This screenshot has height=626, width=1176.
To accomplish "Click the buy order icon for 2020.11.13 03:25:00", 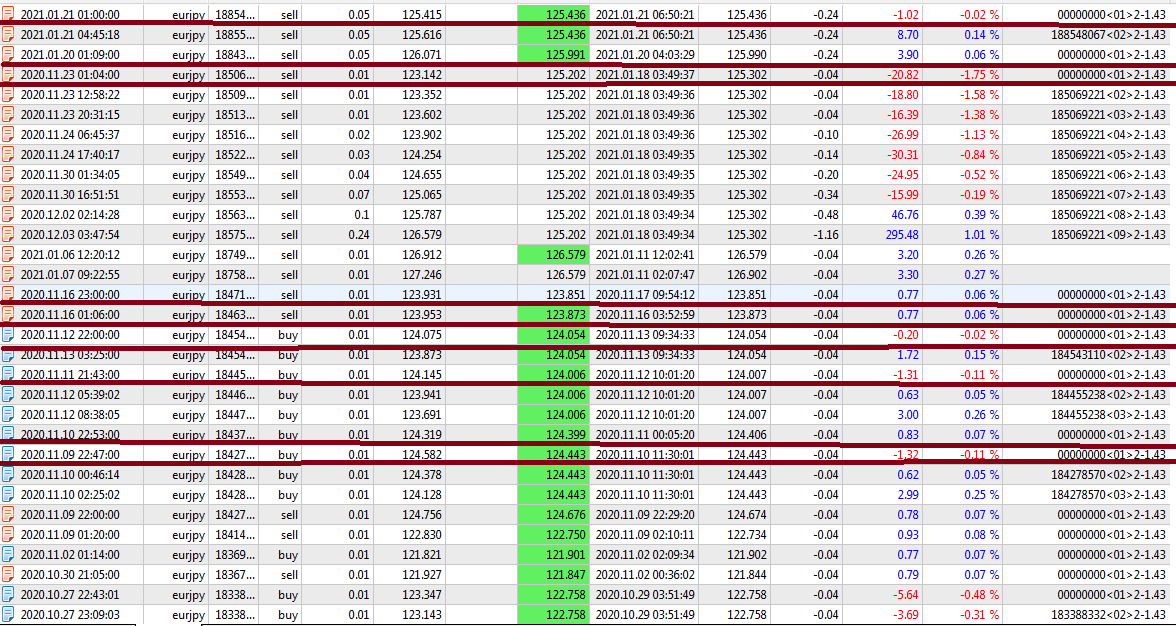I will [8, 355].
